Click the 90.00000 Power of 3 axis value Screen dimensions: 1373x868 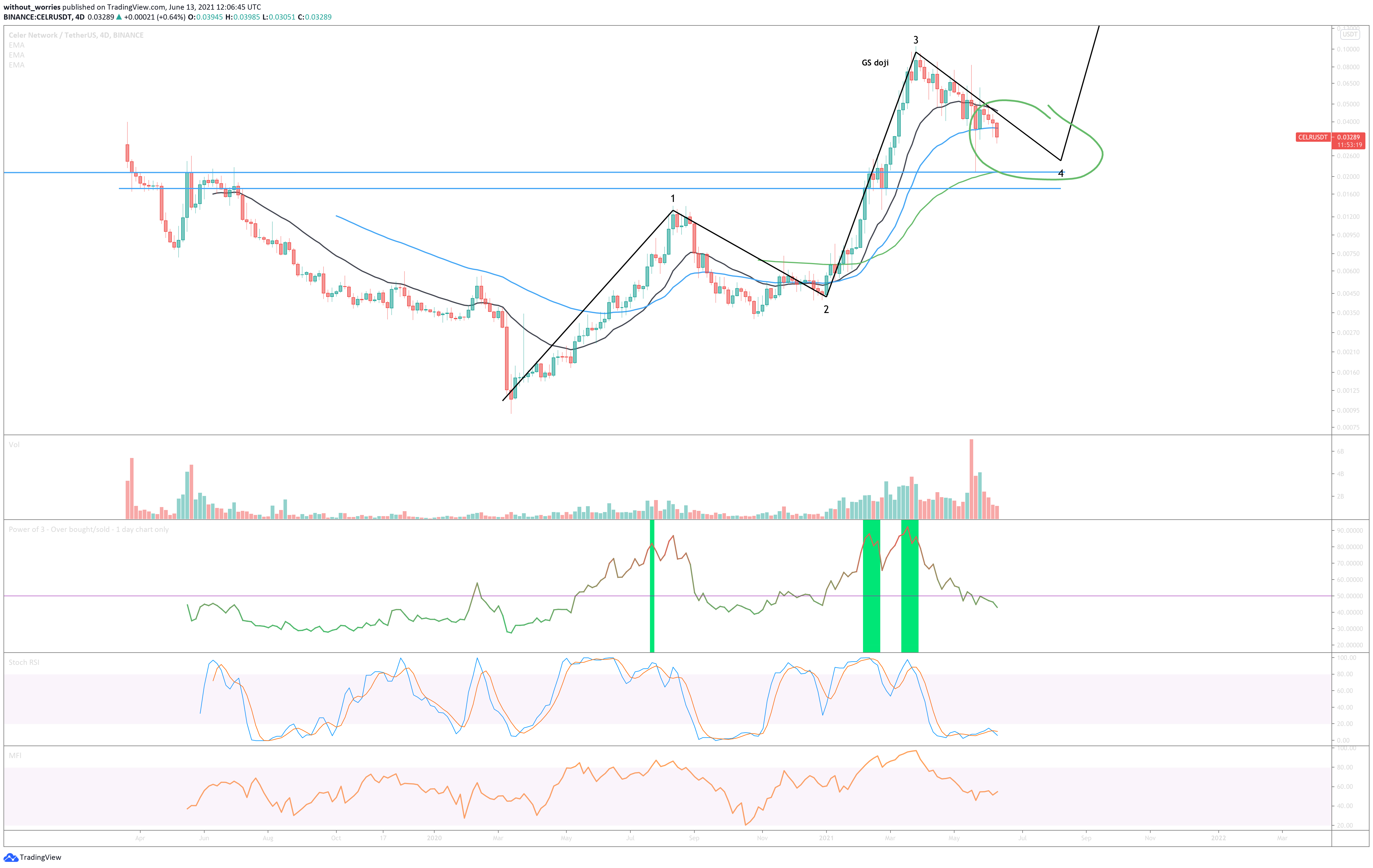[x=1350, y=530]
